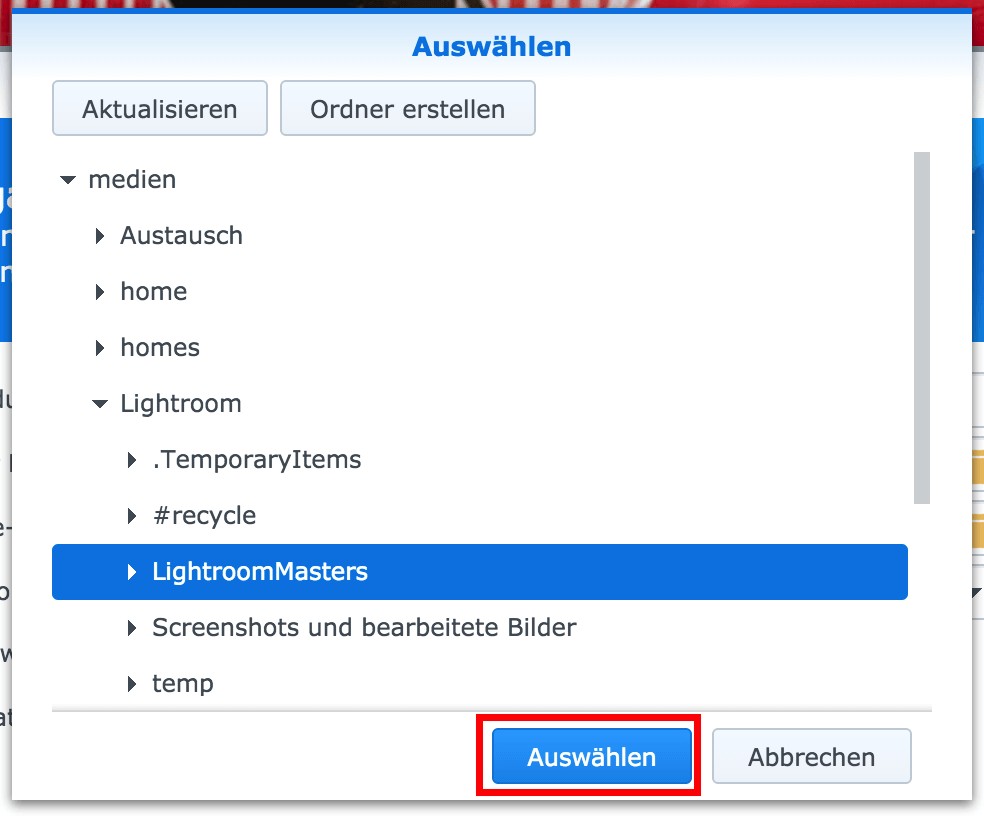This screenshot has height=816, width=984.
Task: Create a folder with Ordner erstellen
Action: (x=408, y=108)
